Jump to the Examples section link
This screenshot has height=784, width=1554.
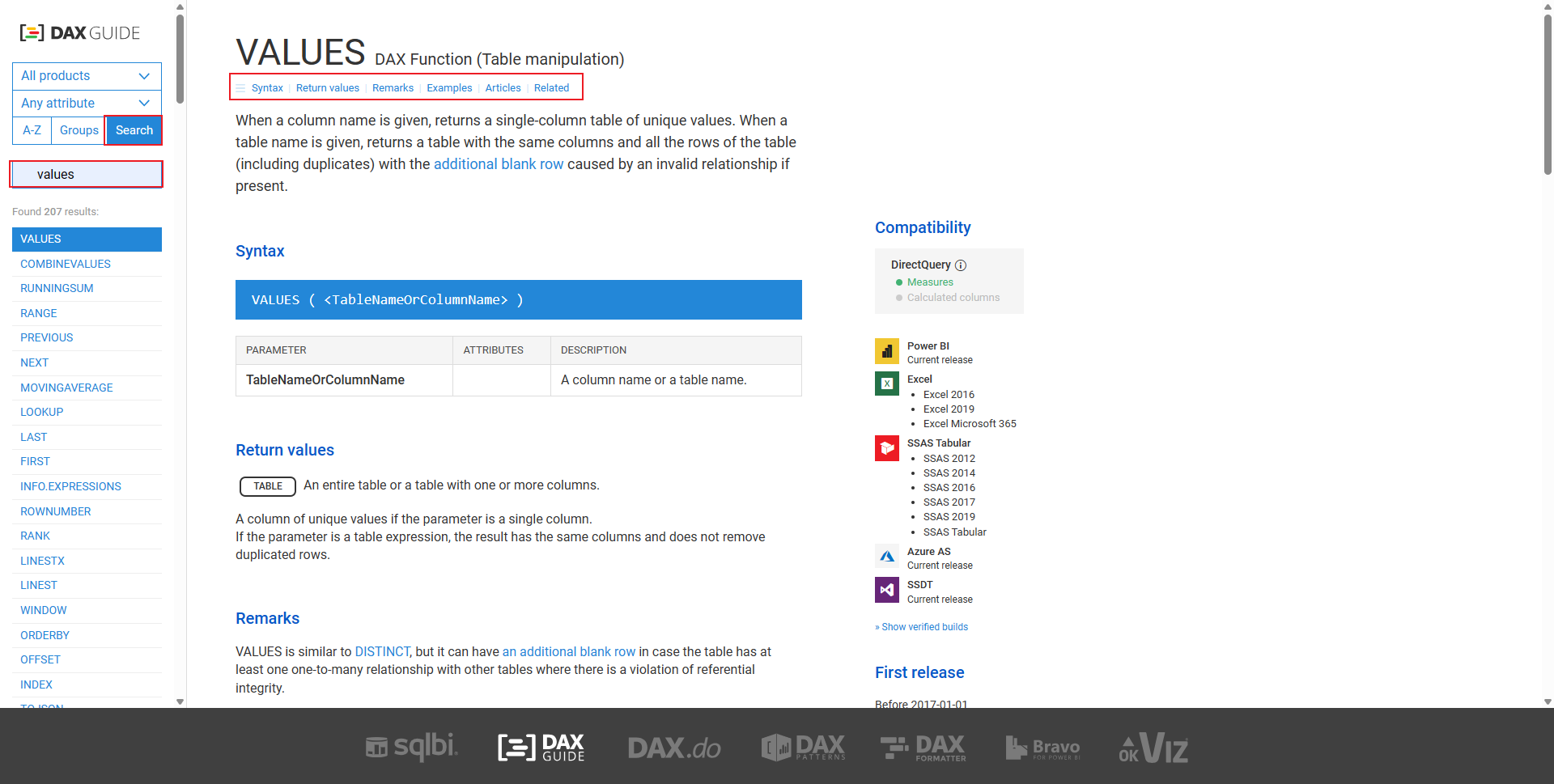pyautogui.click(x=449, y=88)
